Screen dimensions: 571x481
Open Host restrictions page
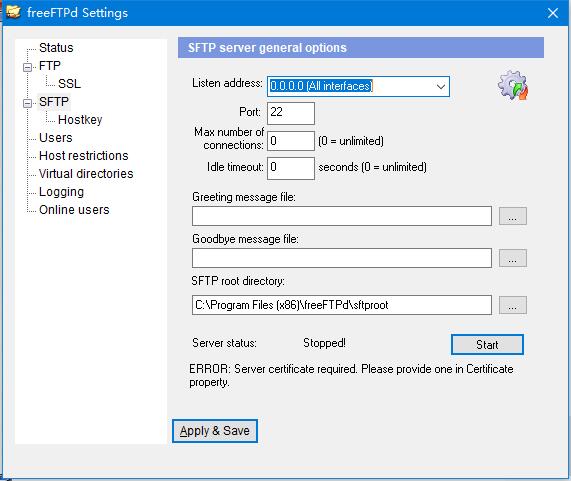[x=83, y=155]
